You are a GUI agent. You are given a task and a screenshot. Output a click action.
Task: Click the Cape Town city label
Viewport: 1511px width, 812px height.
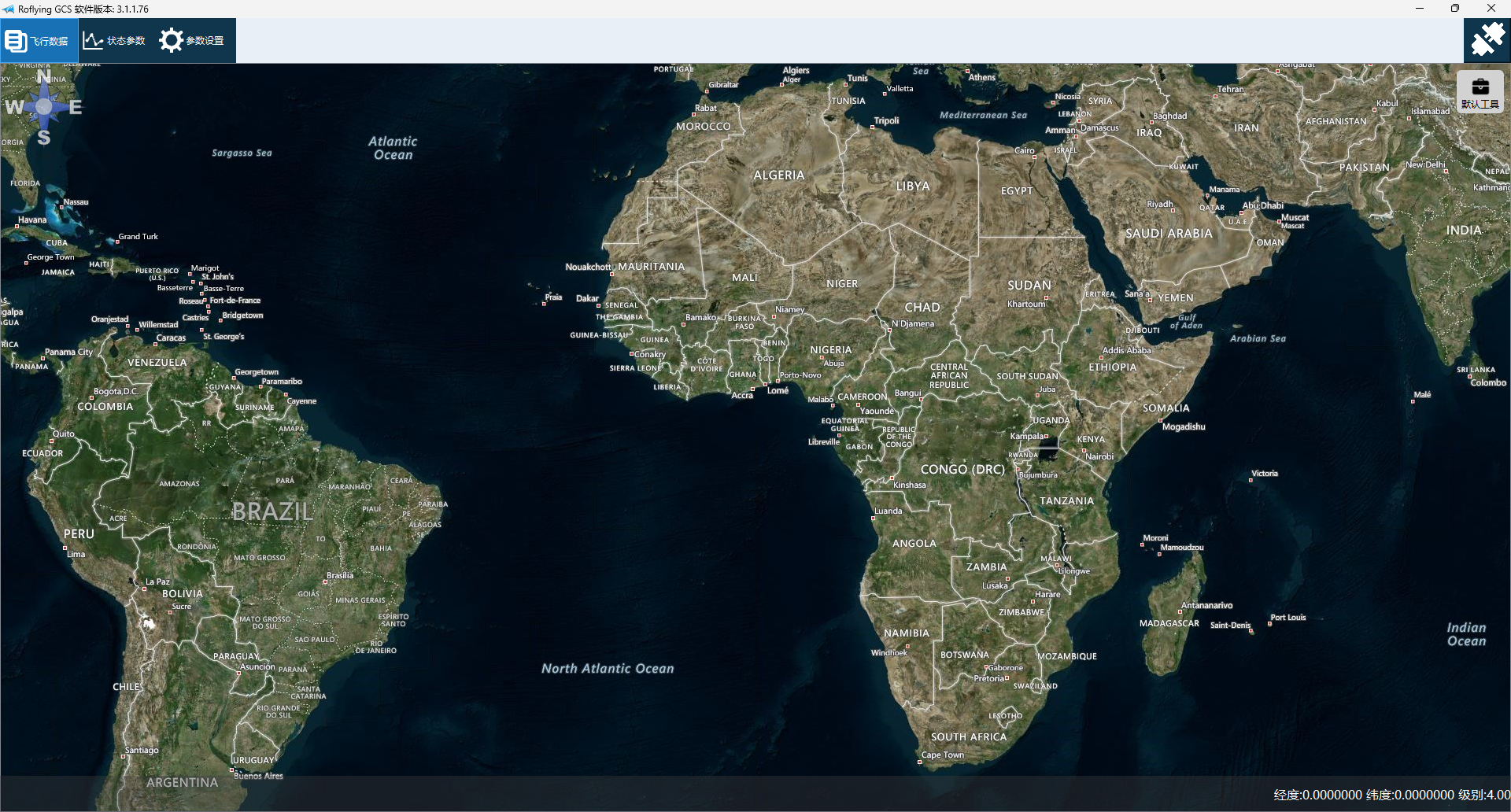coord(943,755)
